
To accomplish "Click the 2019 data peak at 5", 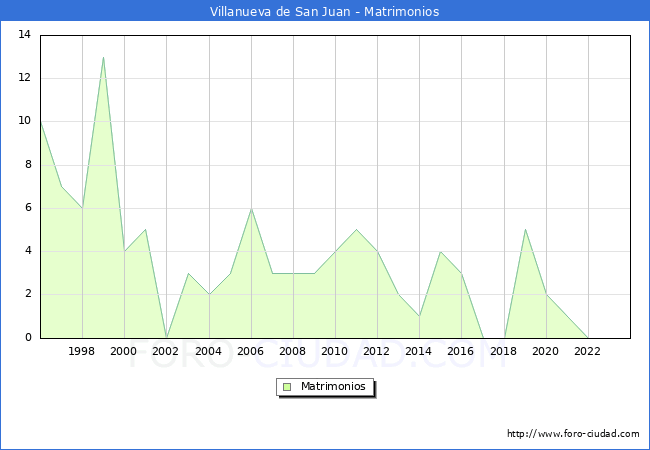I will [x=525, y=230].
